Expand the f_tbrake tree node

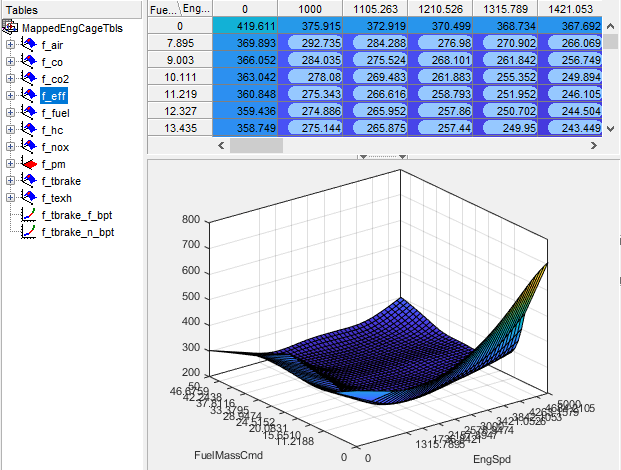[x=10, y=181]
